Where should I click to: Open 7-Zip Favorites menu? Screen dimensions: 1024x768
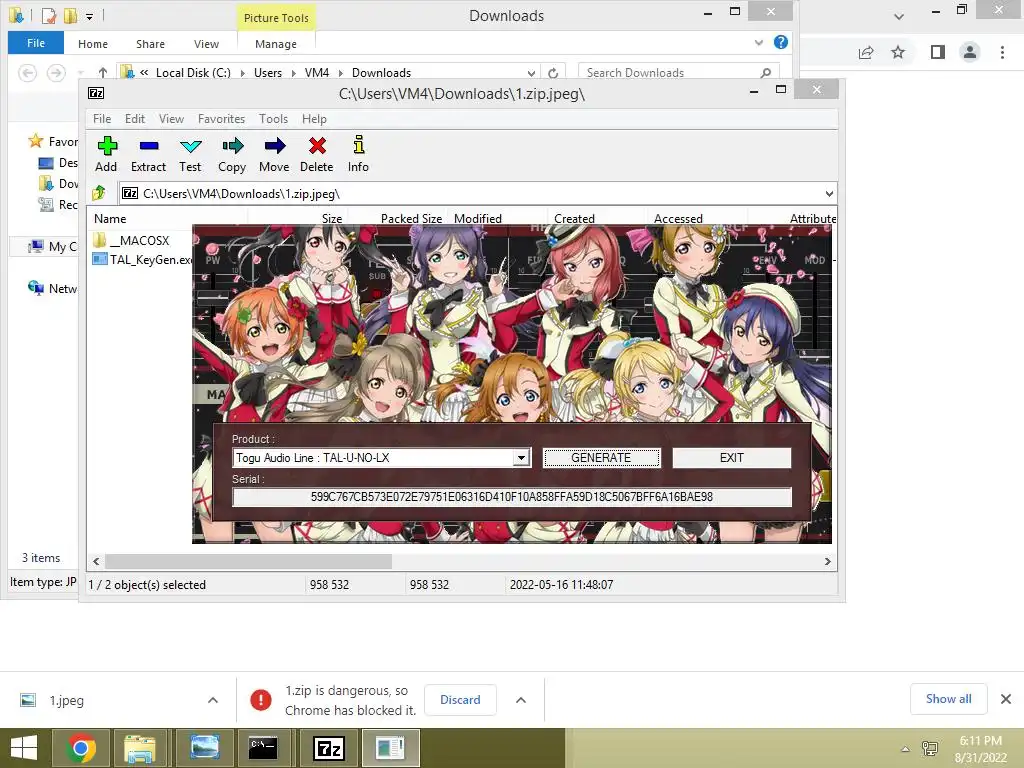tap(221, 119)
